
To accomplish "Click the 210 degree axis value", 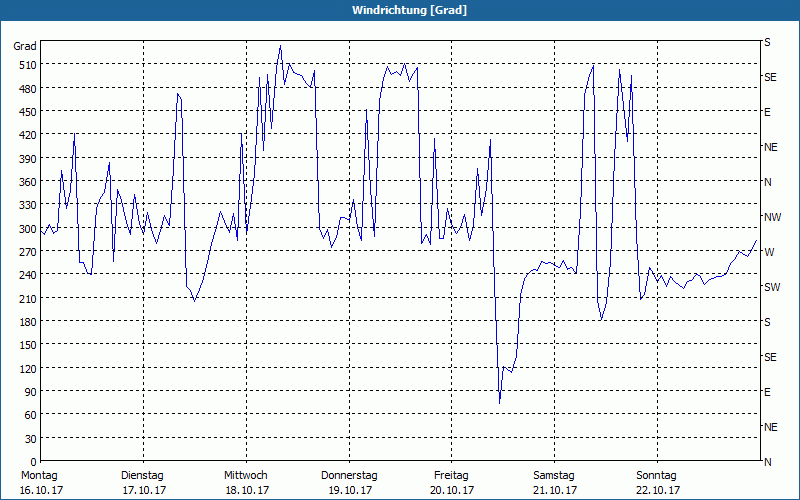I will point(28,298).
